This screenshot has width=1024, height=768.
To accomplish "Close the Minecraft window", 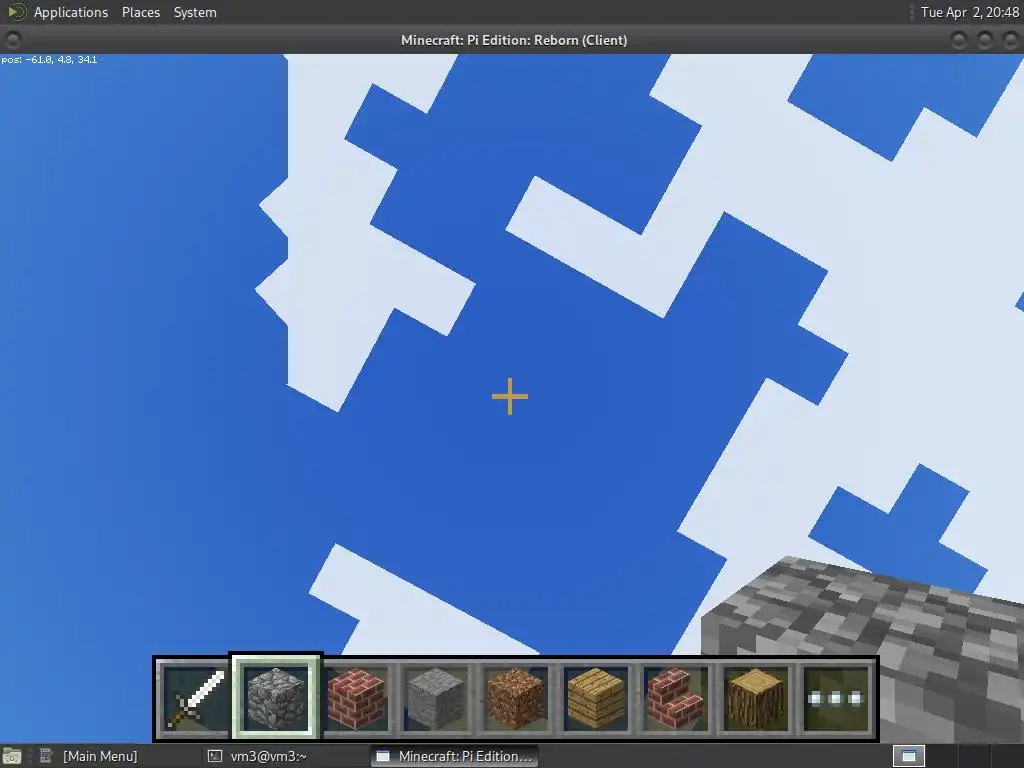I will pyautogui.click(x=1010, y=40).
